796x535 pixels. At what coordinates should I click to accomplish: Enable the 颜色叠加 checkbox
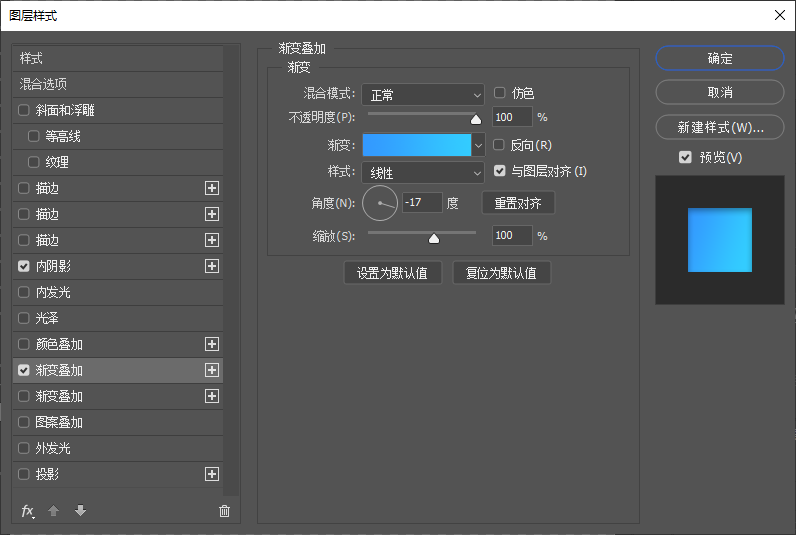point(24,344)
